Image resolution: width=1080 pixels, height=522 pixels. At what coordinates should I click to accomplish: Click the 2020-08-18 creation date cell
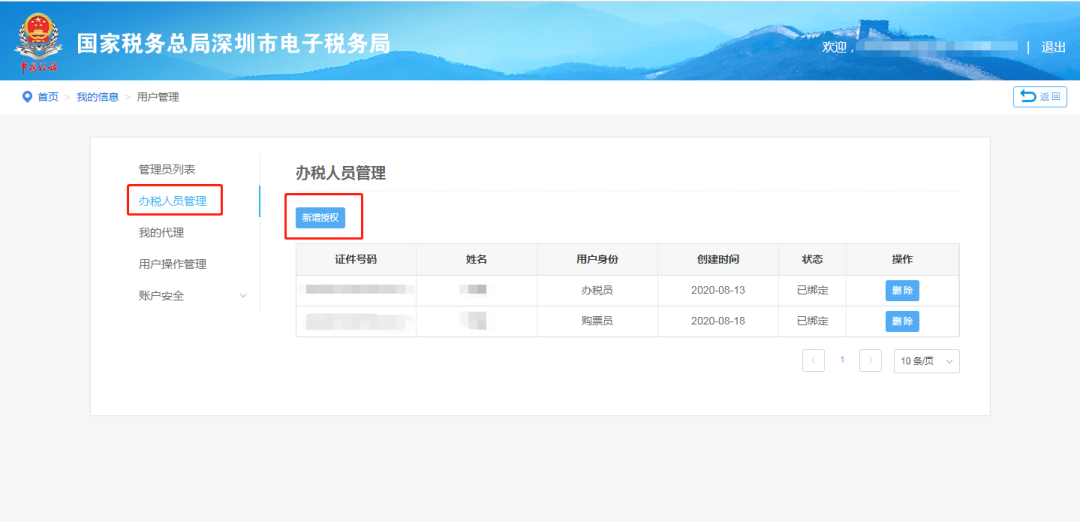(718, 321)
